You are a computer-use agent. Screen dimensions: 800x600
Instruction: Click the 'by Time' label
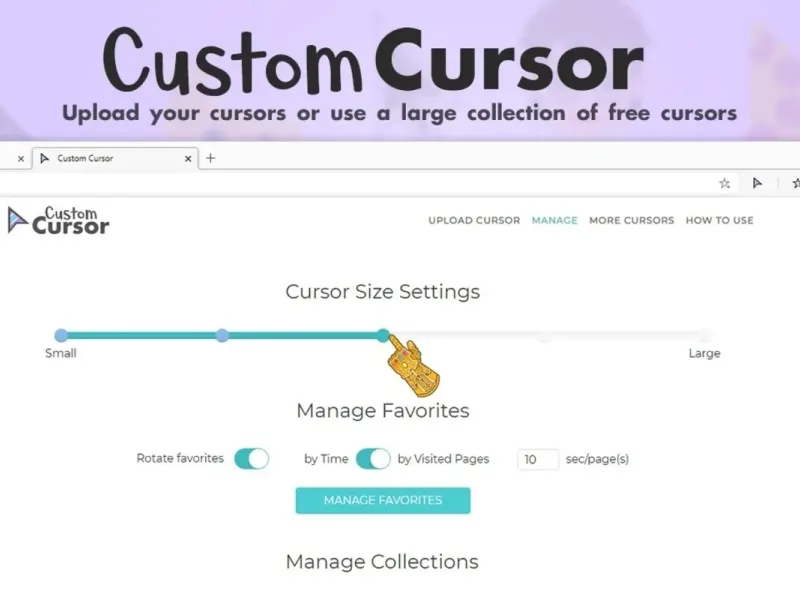[x=326, y=459]
